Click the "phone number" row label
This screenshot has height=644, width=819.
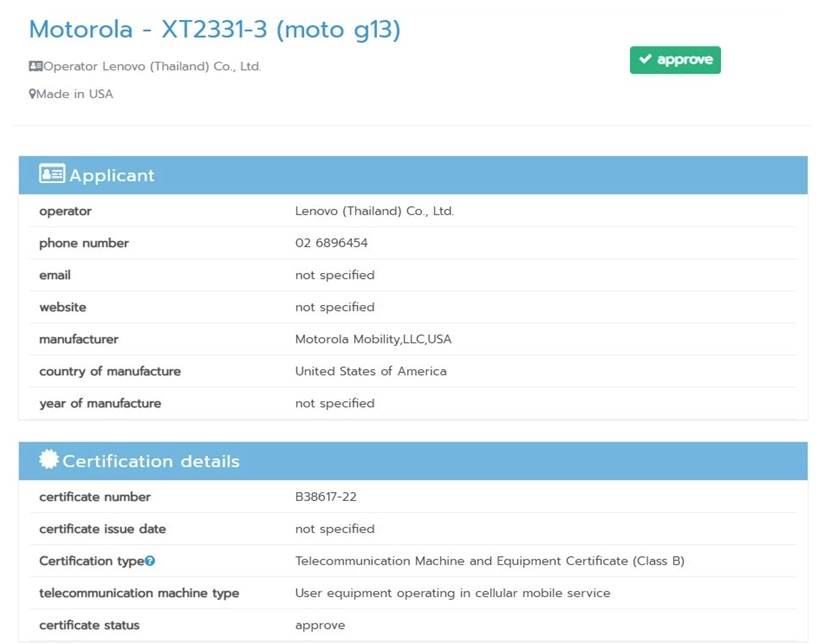click(84, 243)
